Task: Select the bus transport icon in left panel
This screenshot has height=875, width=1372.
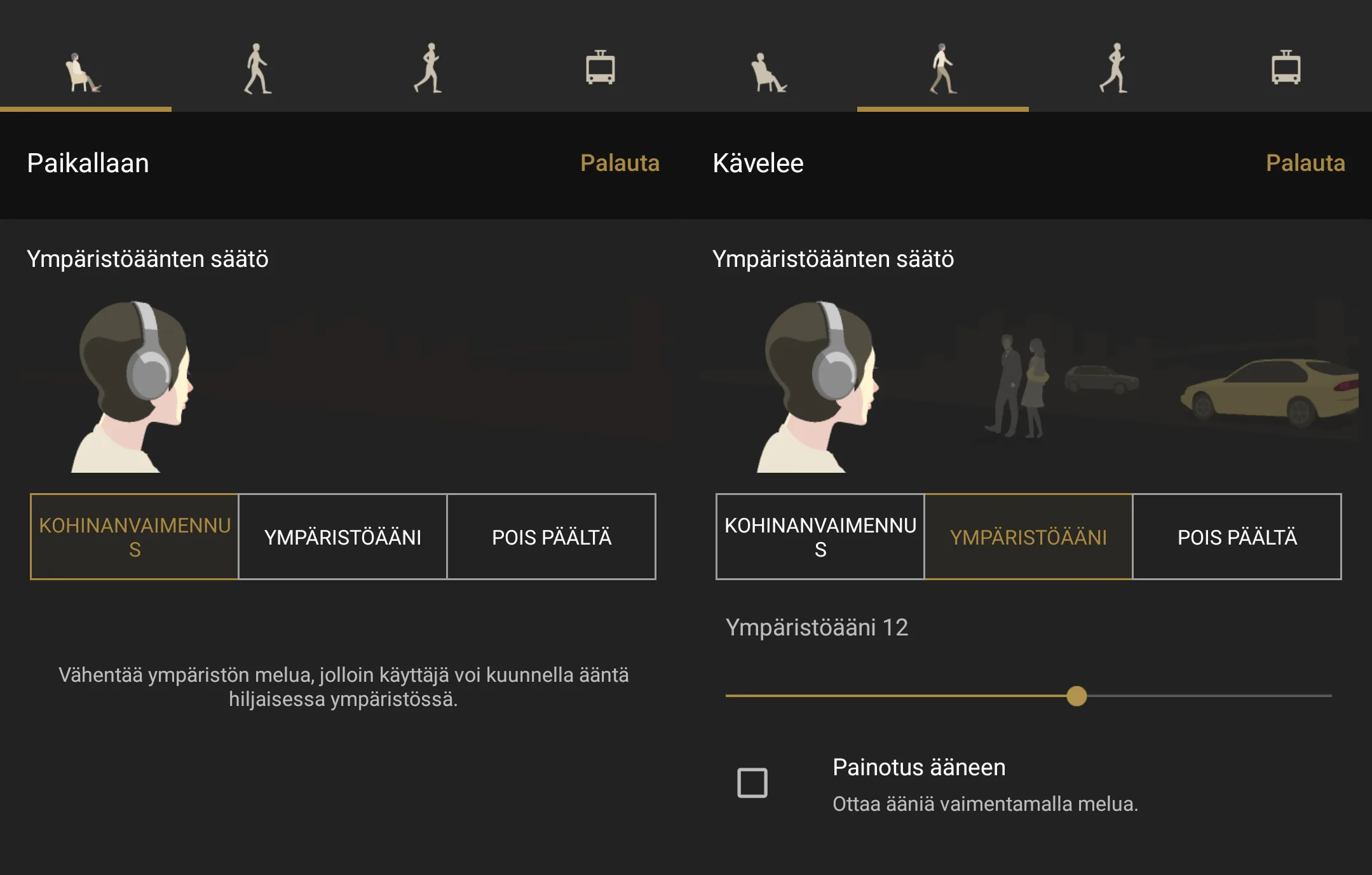Action: tap(600, 67)
